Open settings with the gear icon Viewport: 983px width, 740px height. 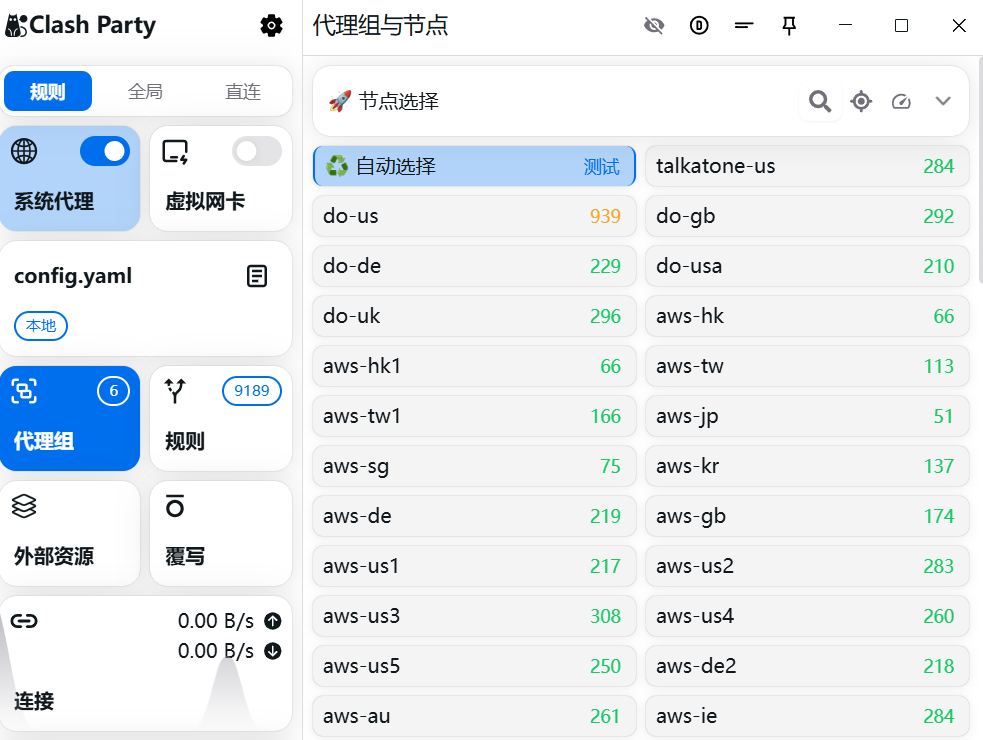271,26
